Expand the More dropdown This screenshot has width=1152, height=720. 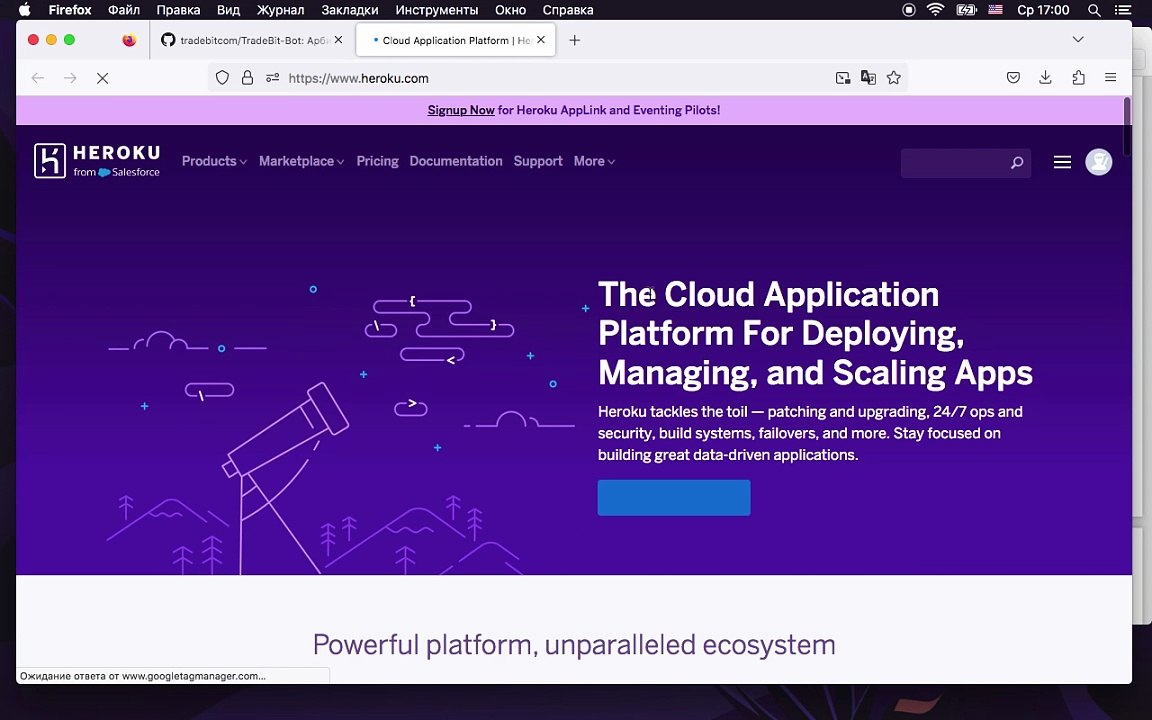point(594,161)
